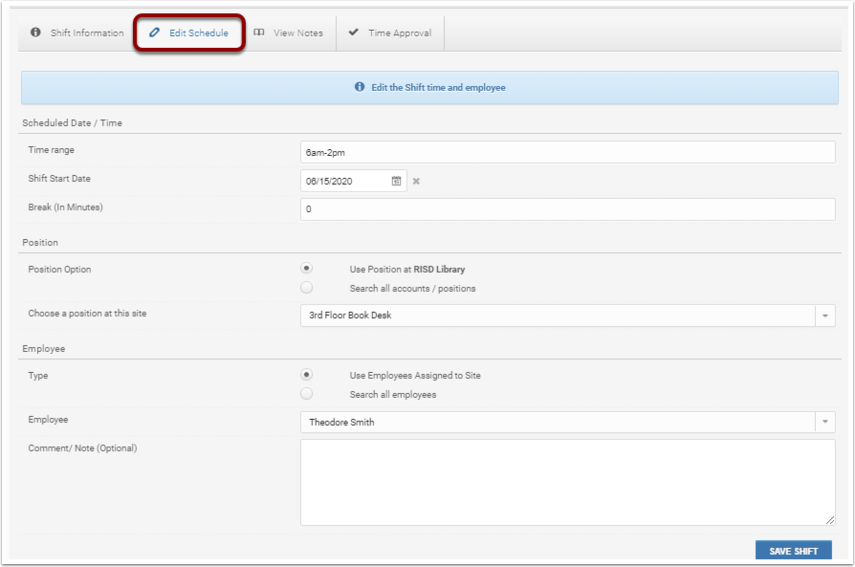Go to the Time Approval tab
Screen dimensions: 855x567
[390, 33]
